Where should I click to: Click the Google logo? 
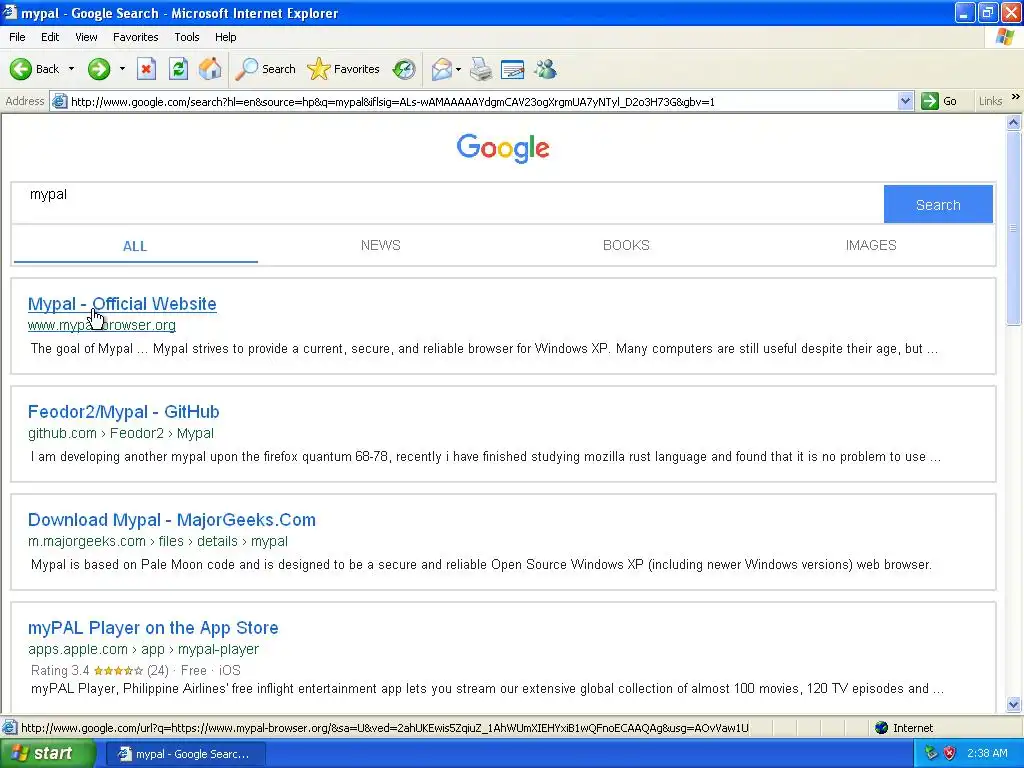click(503, 148)
